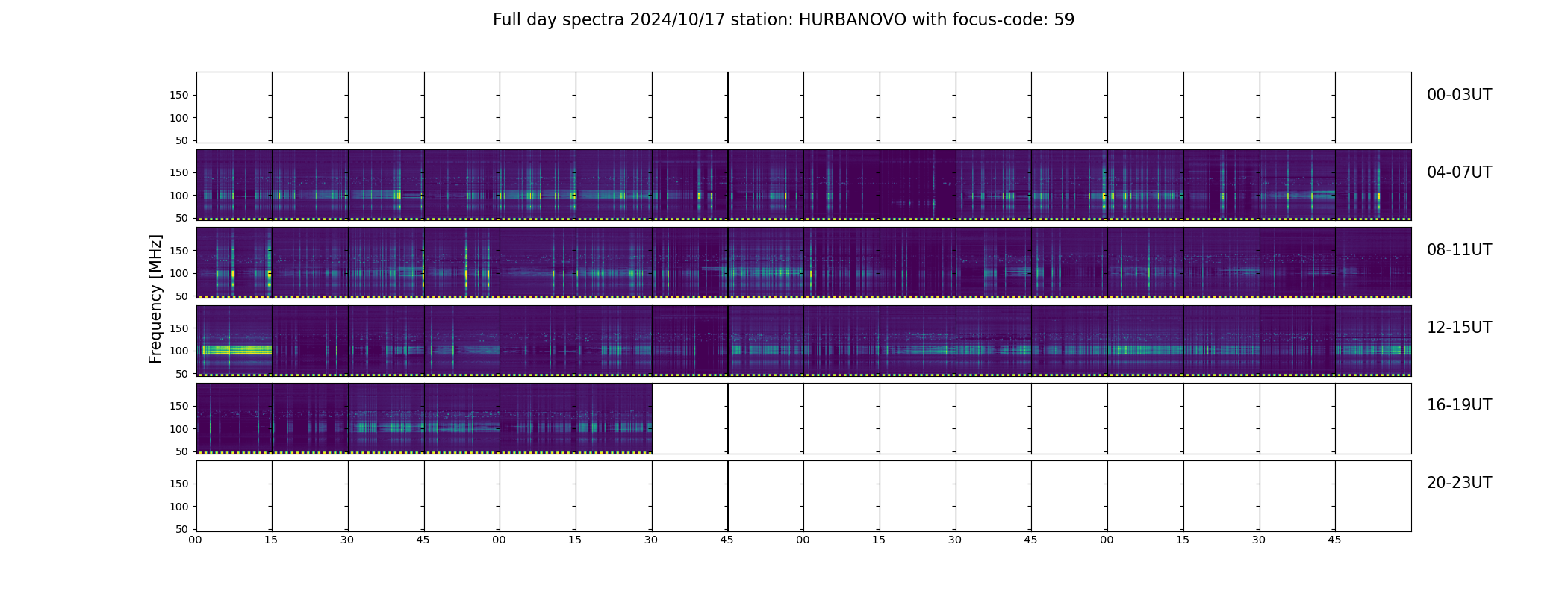Click the 150 MHz tick in the 16-19UT row
Screen dimensions: 1568x597
179,406
